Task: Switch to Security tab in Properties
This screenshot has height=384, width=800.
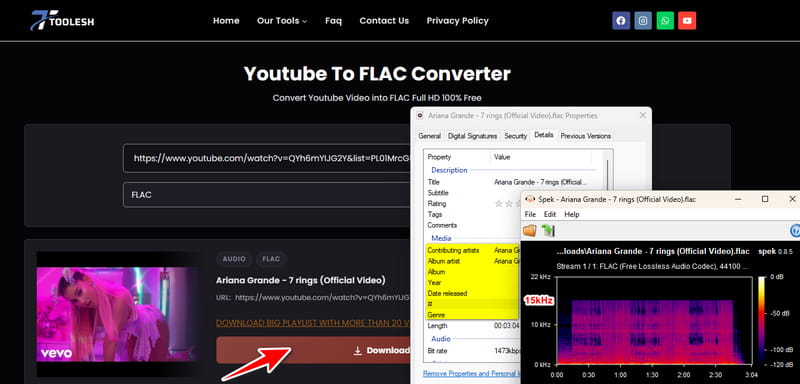Action: point(515,136)
